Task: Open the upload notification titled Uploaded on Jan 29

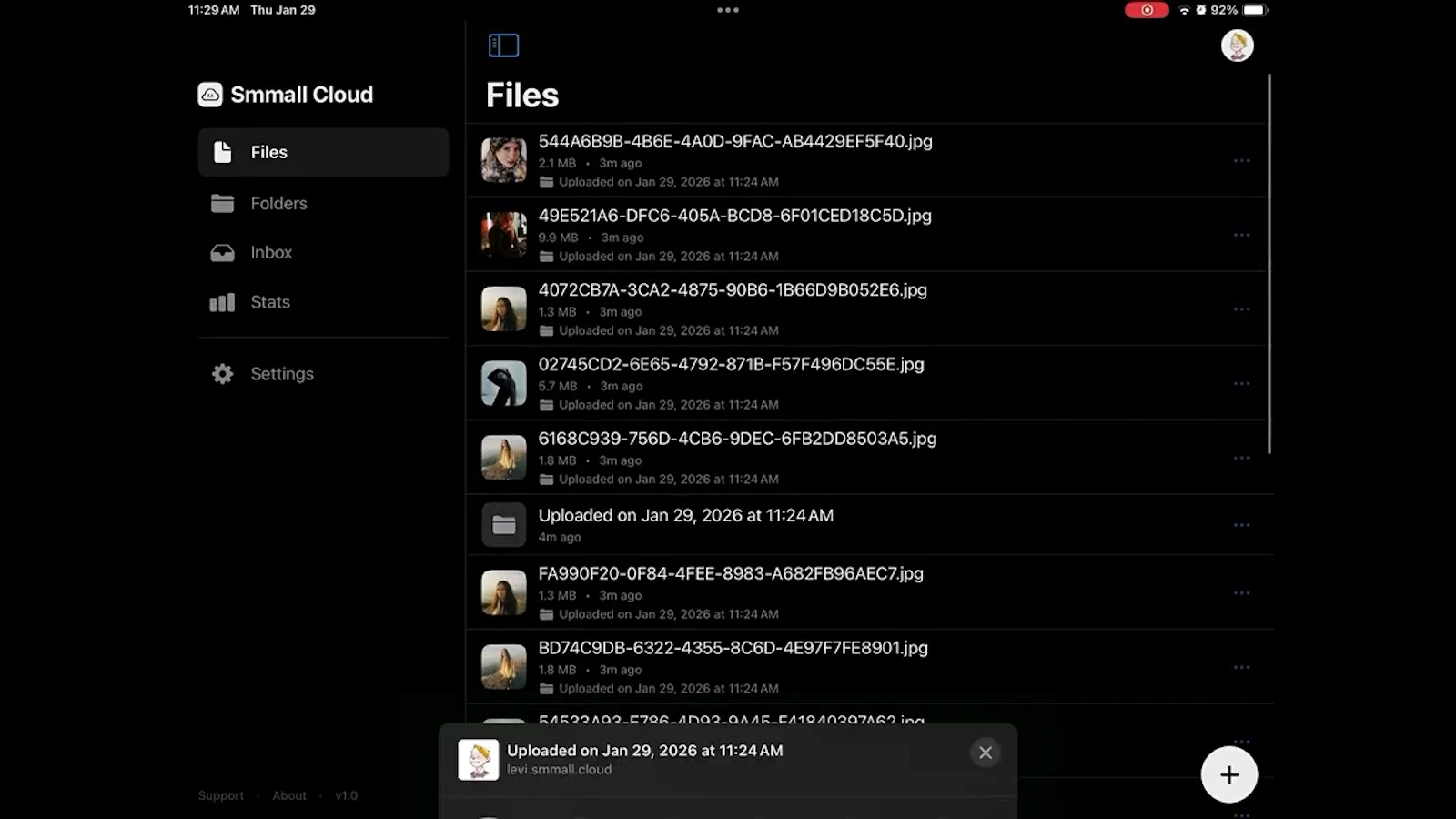Action: [644, 751]
